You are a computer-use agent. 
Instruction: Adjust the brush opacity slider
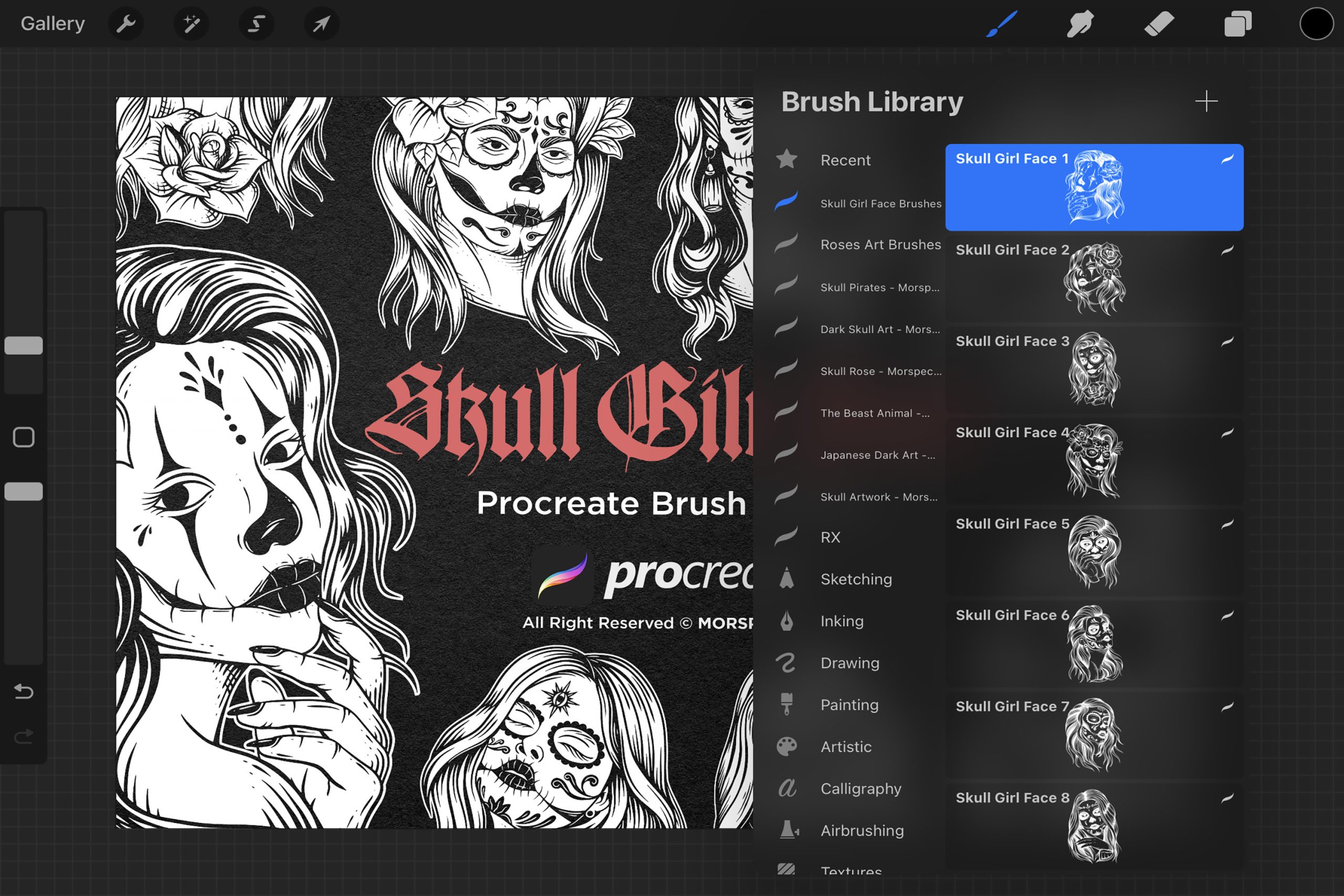pyautogui.click(x=24, y=491)
